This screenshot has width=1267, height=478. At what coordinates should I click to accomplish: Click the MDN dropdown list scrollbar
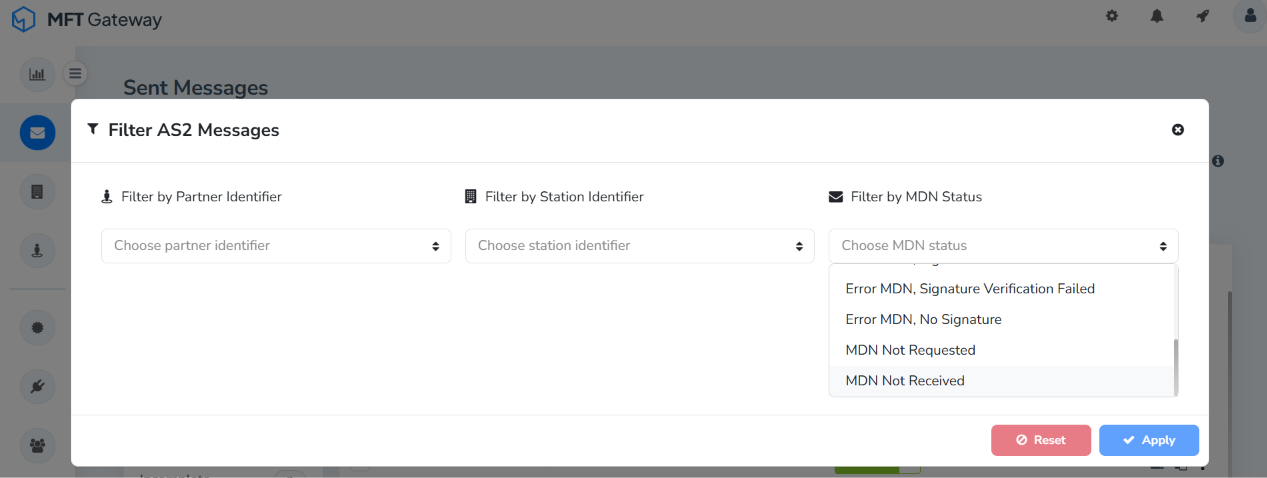pyautogui.click(x=1176, y=366)
